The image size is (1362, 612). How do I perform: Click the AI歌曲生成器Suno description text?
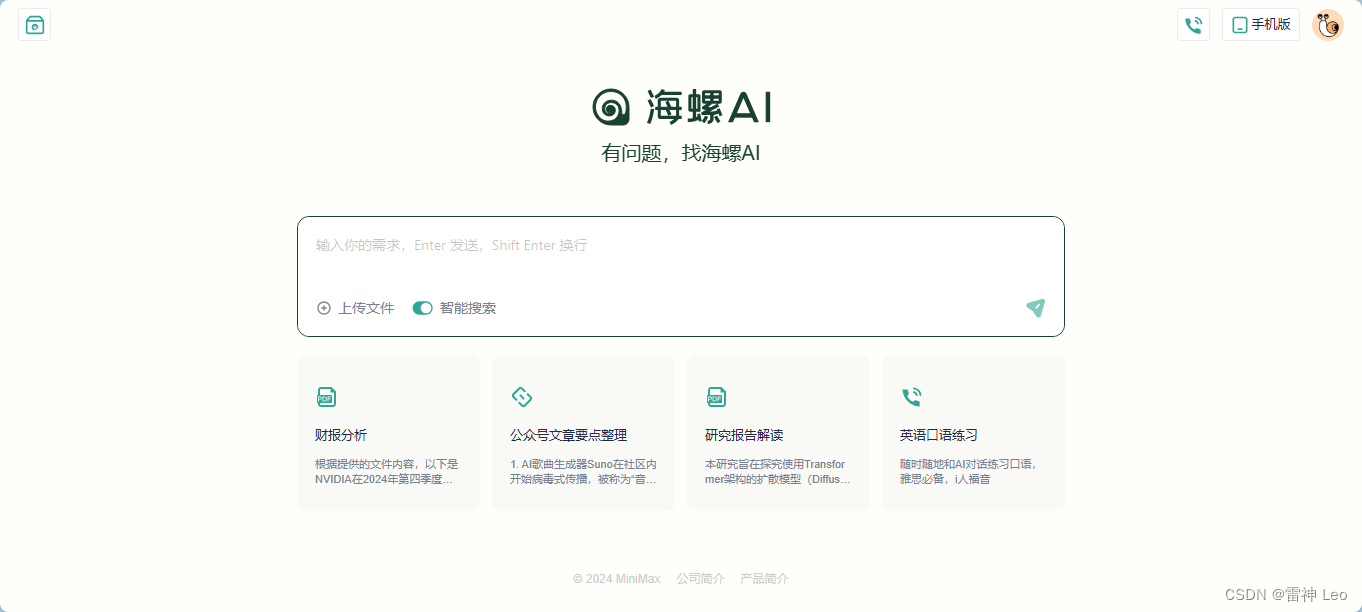(x=583, y=472)
